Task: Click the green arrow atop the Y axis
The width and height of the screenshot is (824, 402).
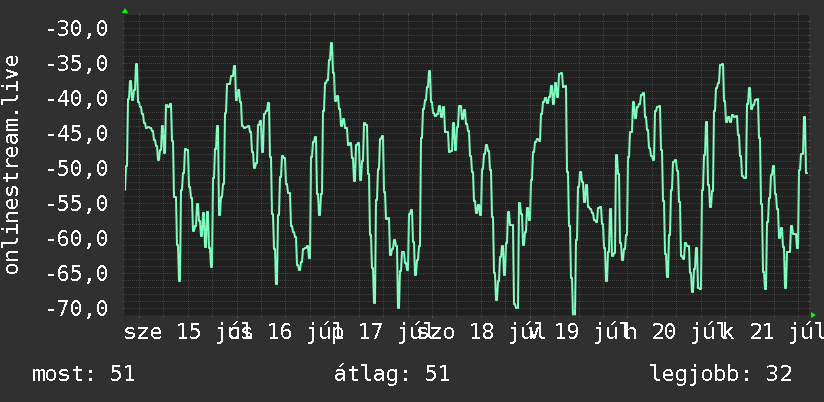Action: tap(125, 11)
